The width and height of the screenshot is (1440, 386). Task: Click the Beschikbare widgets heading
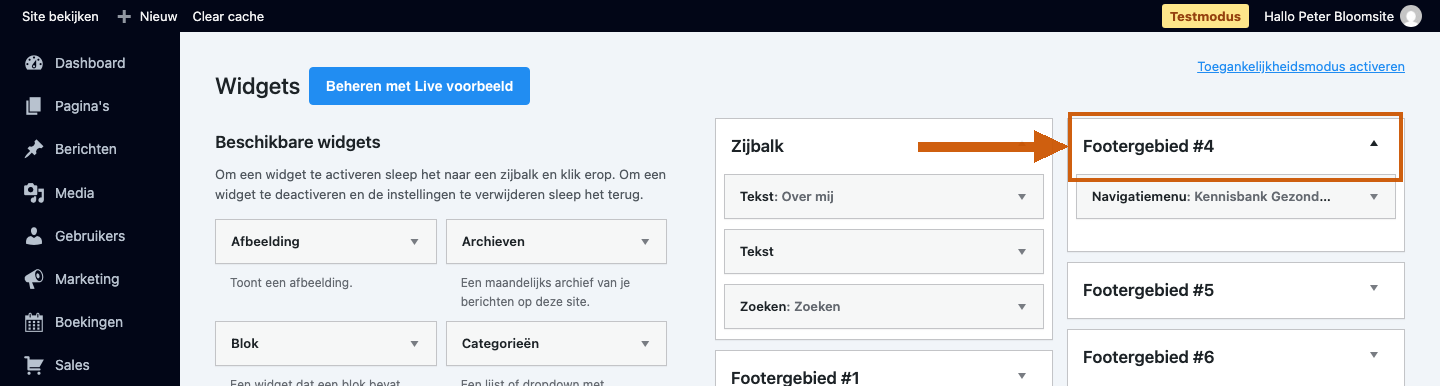(298, 143)
